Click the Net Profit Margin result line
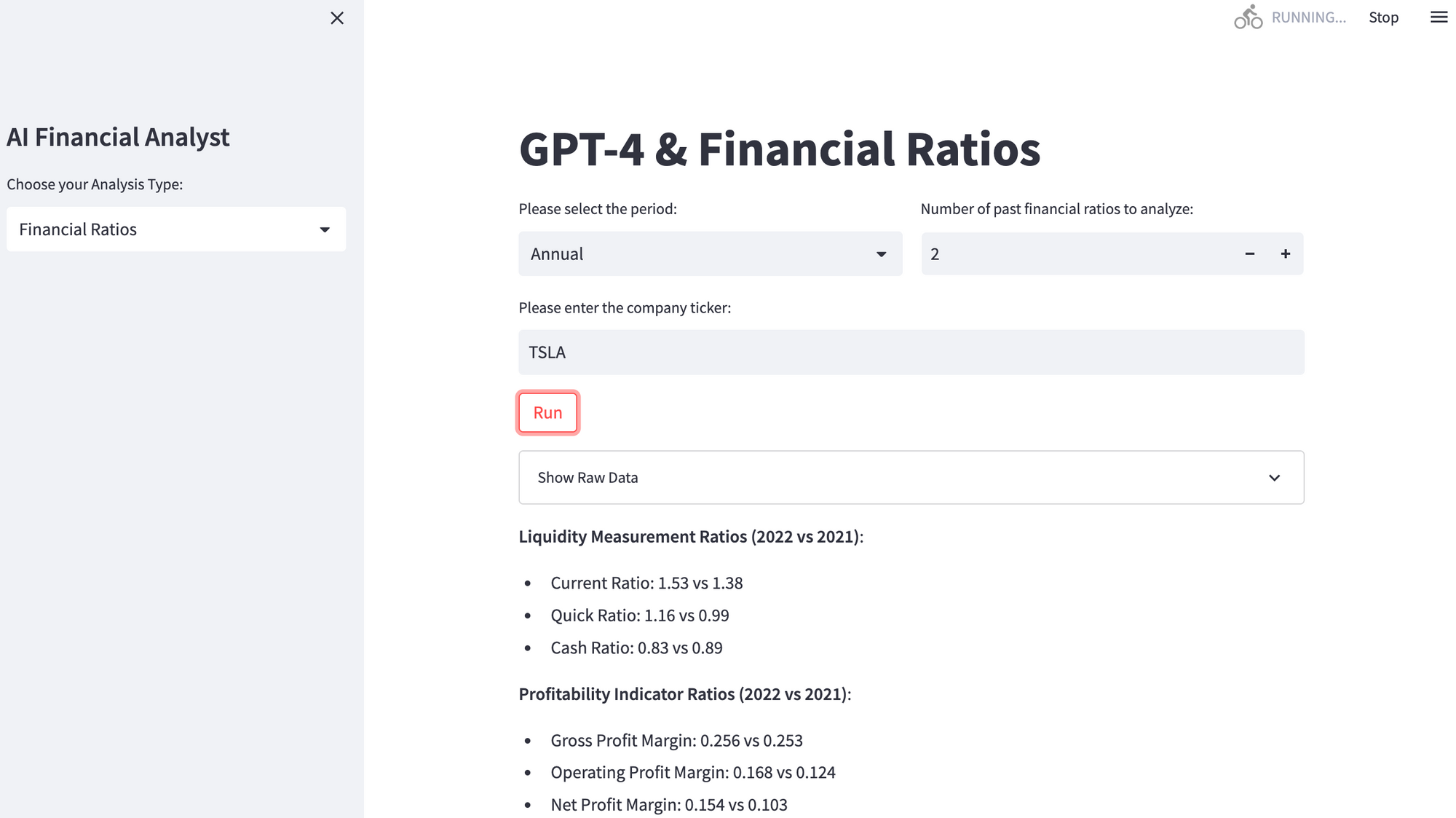This screenshot has height=818, width=1456. pos(668,805)
